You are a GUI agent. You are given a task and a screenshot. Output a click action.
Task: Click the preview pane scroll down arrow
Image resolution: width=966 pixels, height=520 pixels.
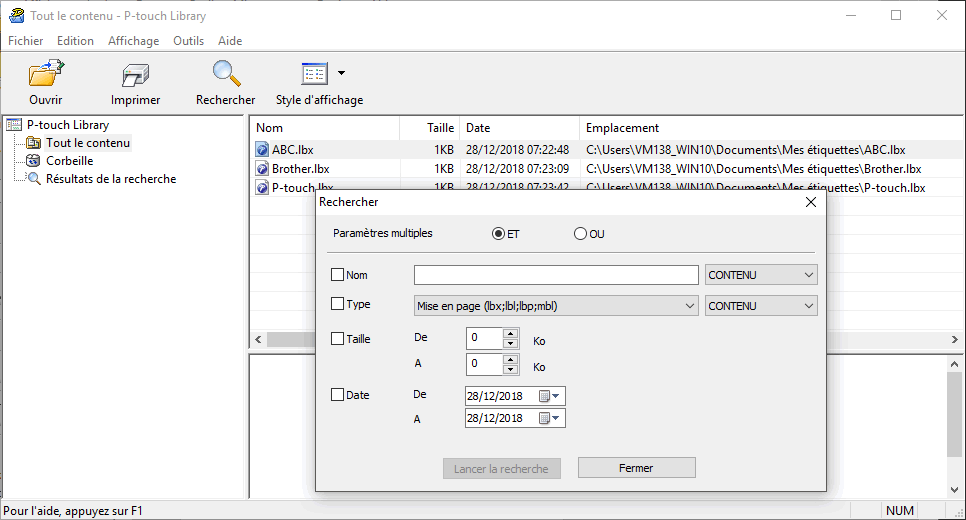(x=954, y=490)
